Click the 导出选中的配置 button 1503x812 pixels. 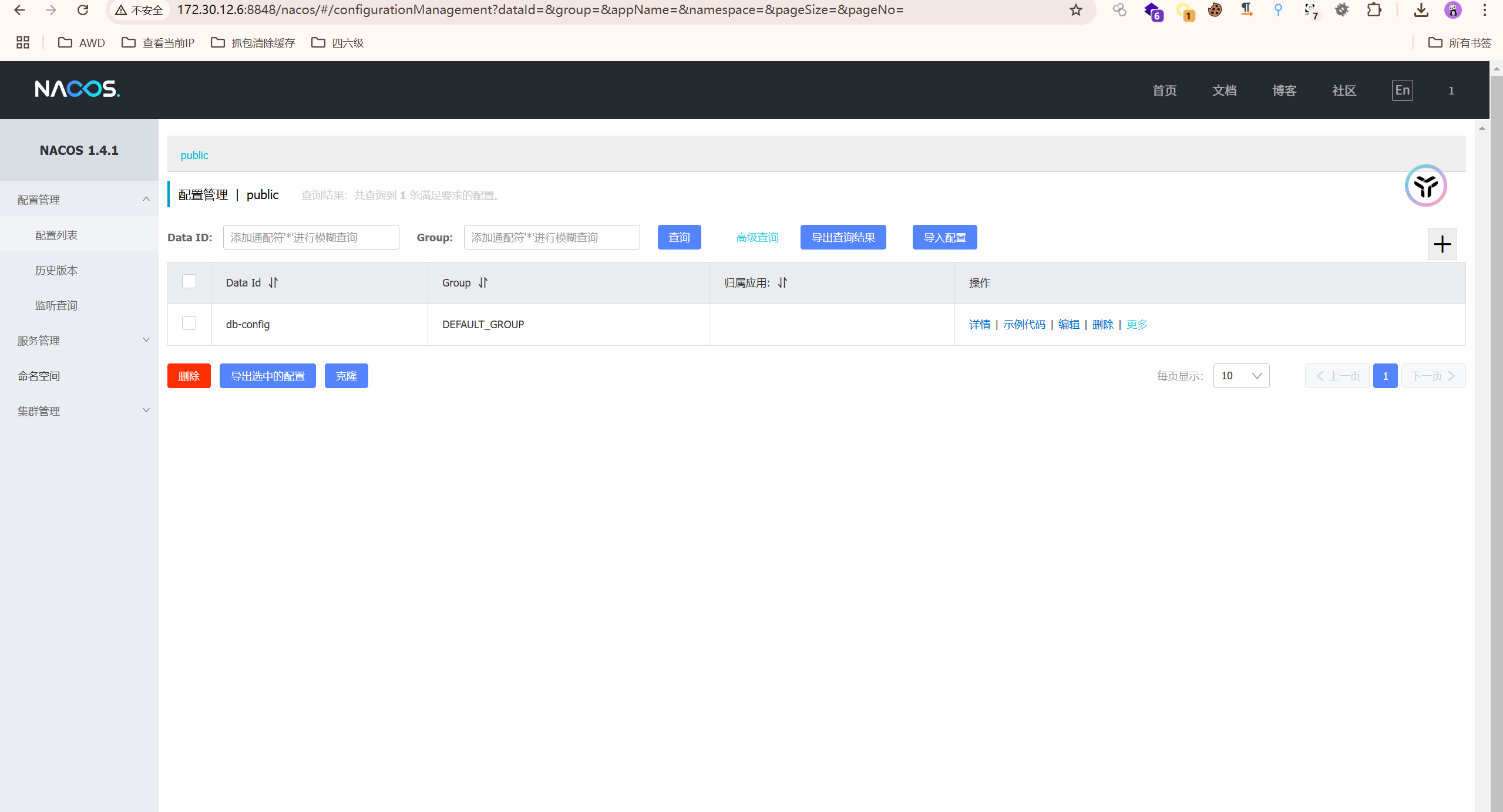pyautogui.click(x=267, y=376)
